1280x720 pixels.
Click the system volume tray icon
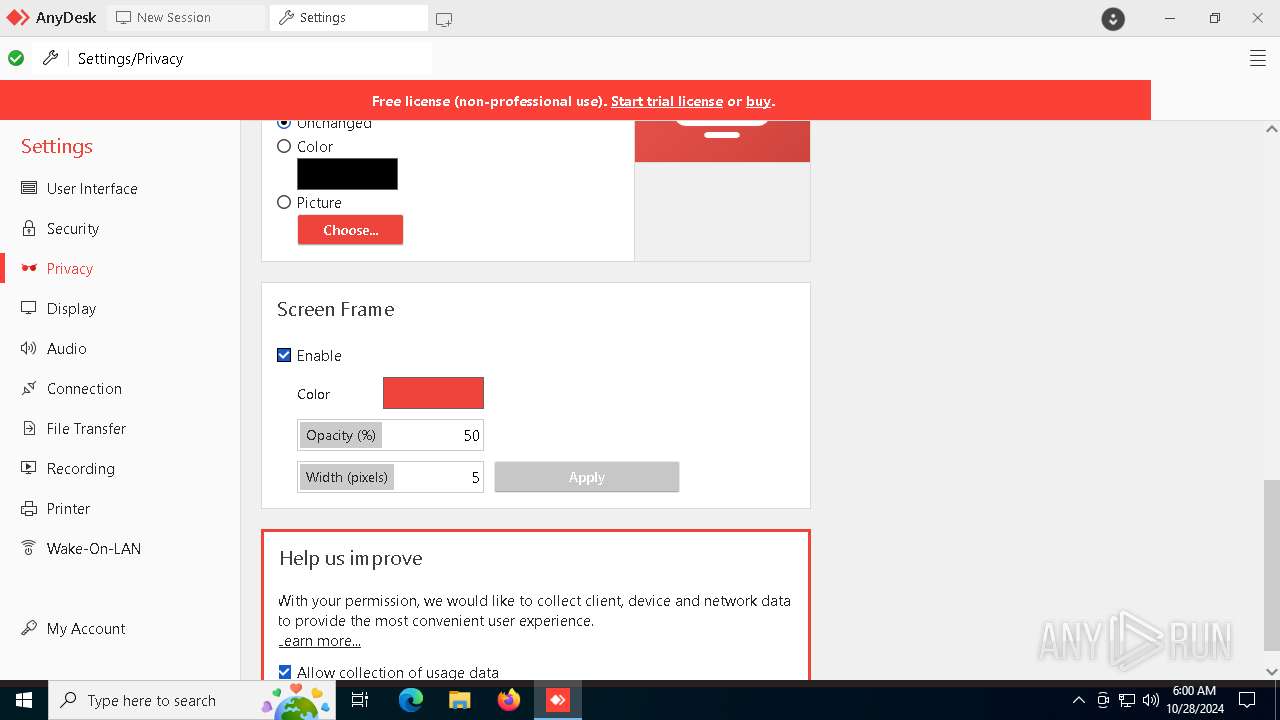[x=1150, y=700]
